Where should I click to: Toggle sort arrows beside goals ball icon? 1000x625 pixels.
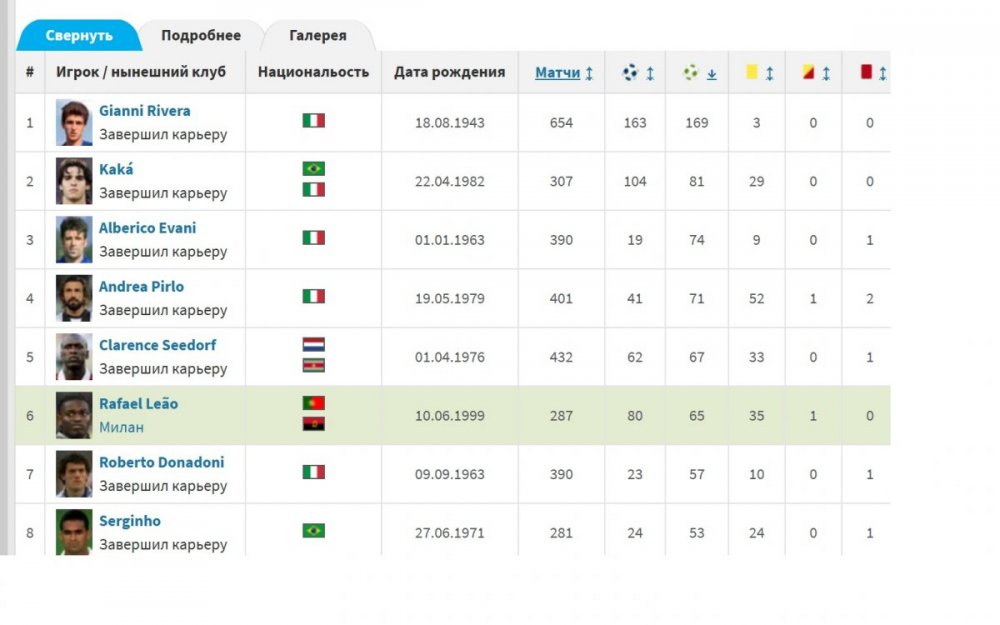(x=650, y=73)
